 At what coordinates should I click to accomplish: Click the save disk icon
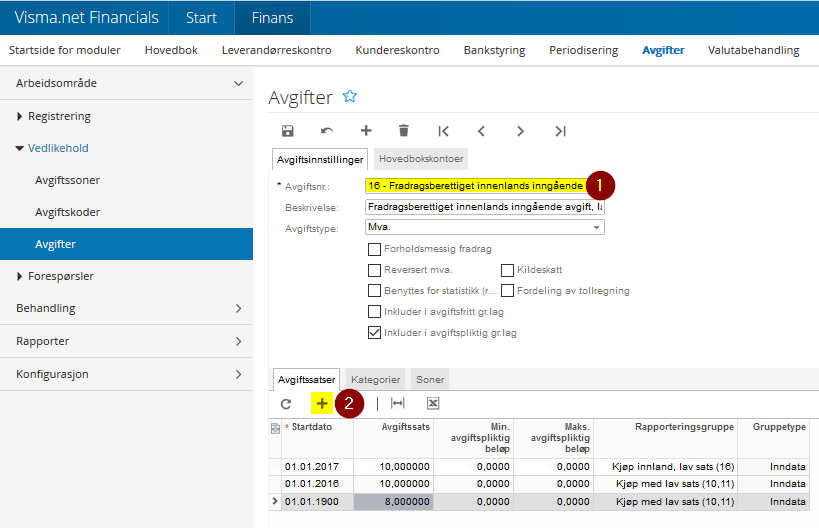point(288,131)
